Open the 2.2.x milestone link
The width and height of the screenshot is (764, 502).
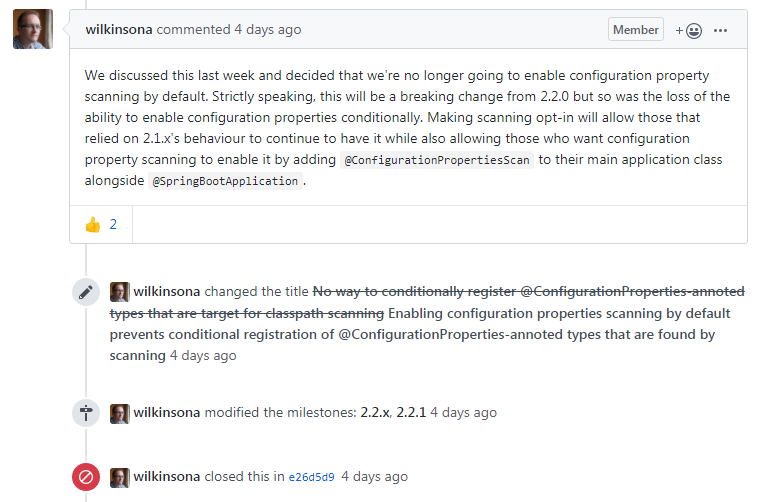click(374, 412)
